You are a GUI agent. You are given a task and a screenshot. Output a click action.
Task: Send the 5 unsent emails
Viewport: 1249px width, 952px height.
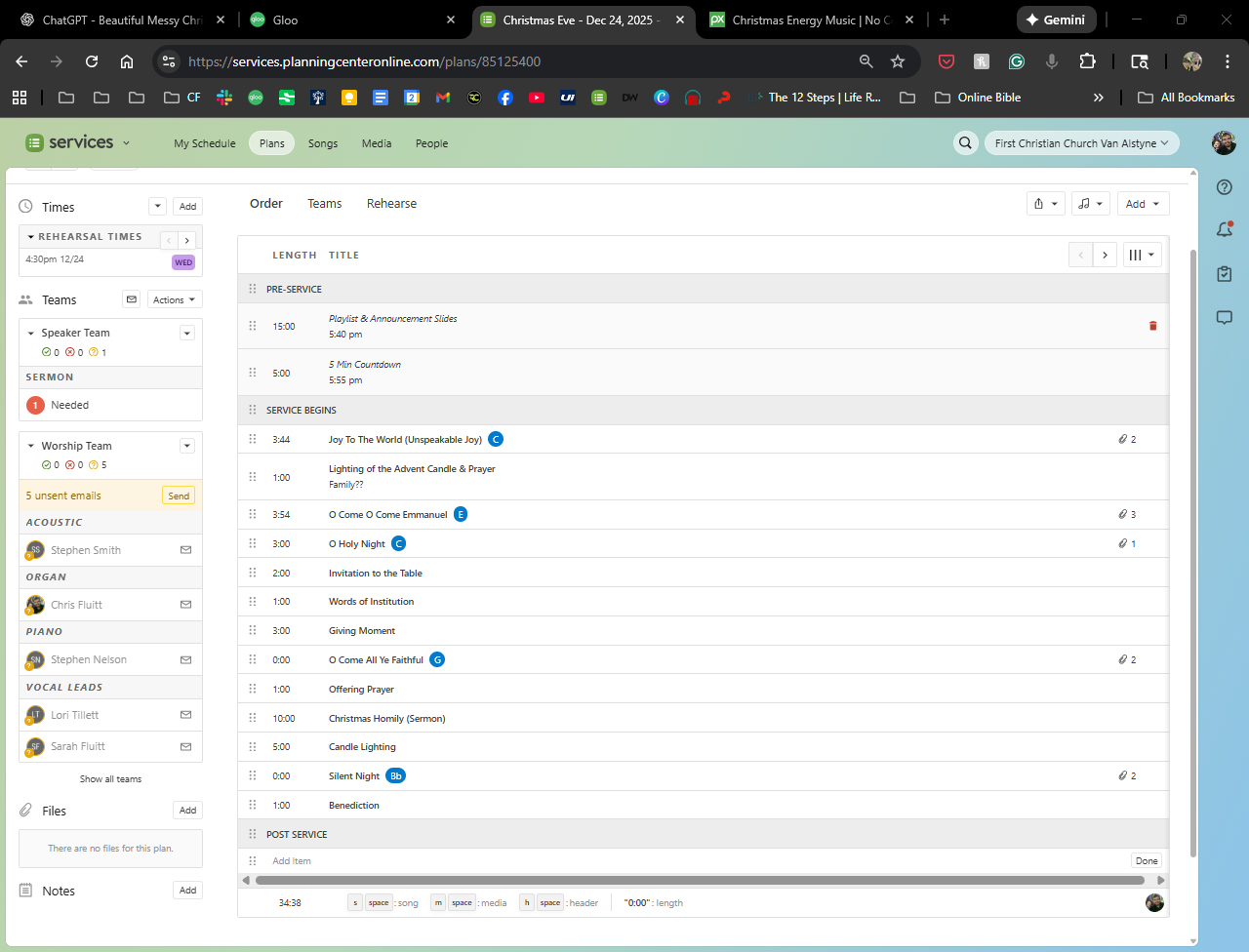[179, 496]
